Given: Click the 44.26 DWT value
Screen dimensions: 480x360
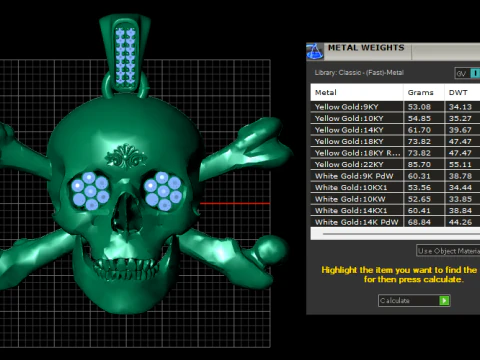Looking at the screenshot, I should tap(460, 222).
